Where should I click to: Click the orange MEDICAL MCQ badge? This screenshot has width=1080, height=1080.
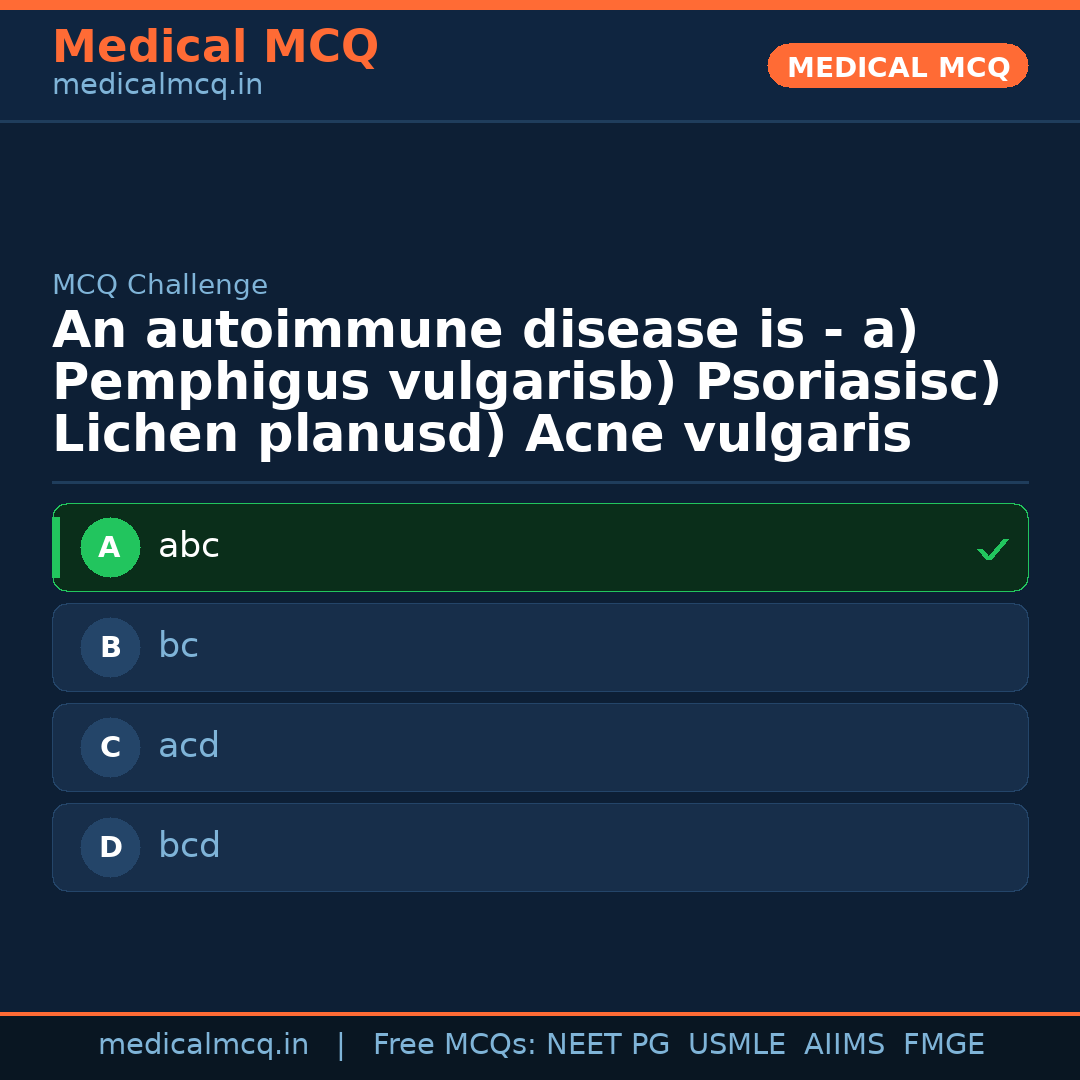pyautogui.click(x=897, y=66)
